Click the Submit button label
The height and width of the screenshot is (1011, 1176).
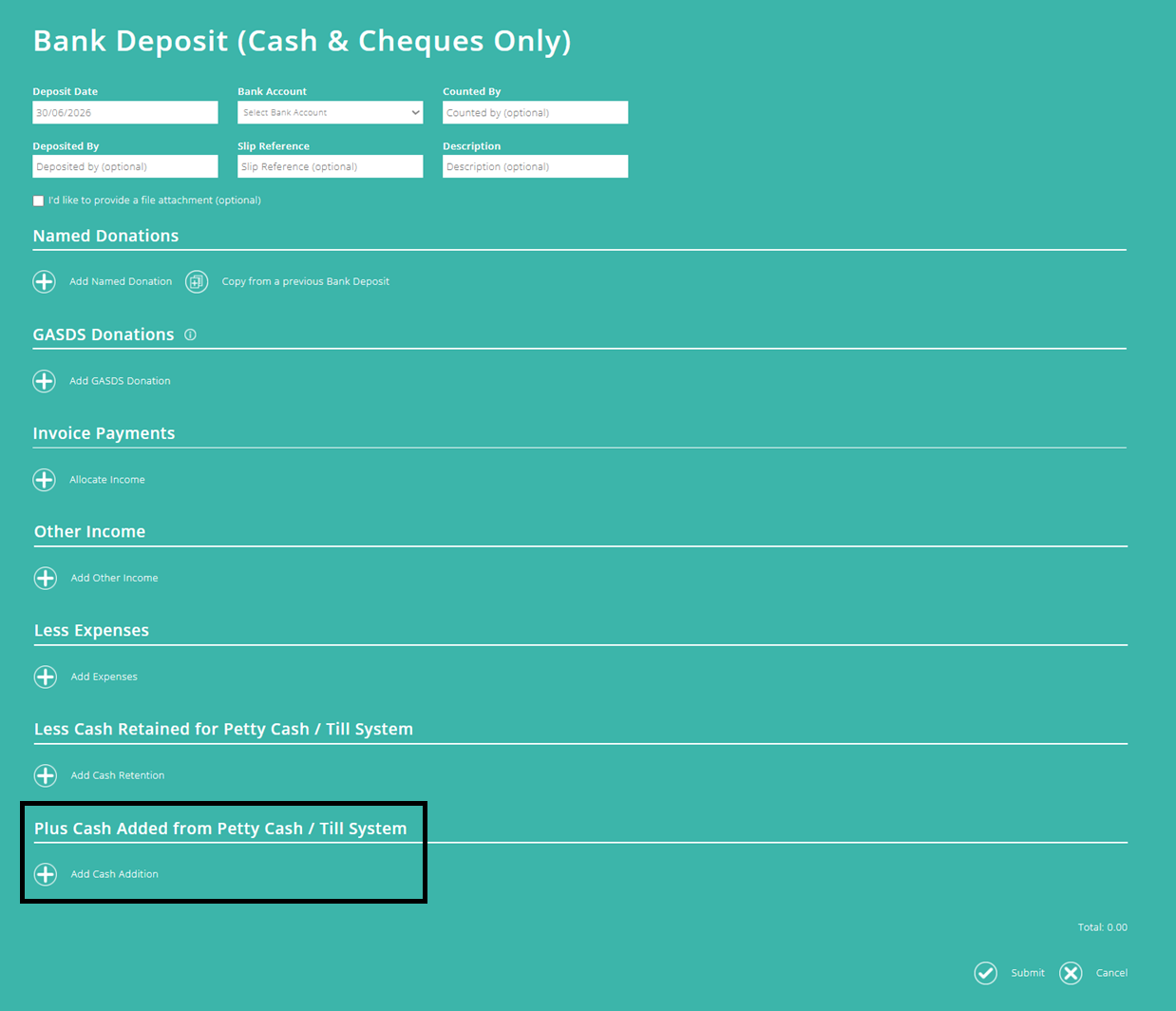pyautogui.click(x=1028, y=973)
